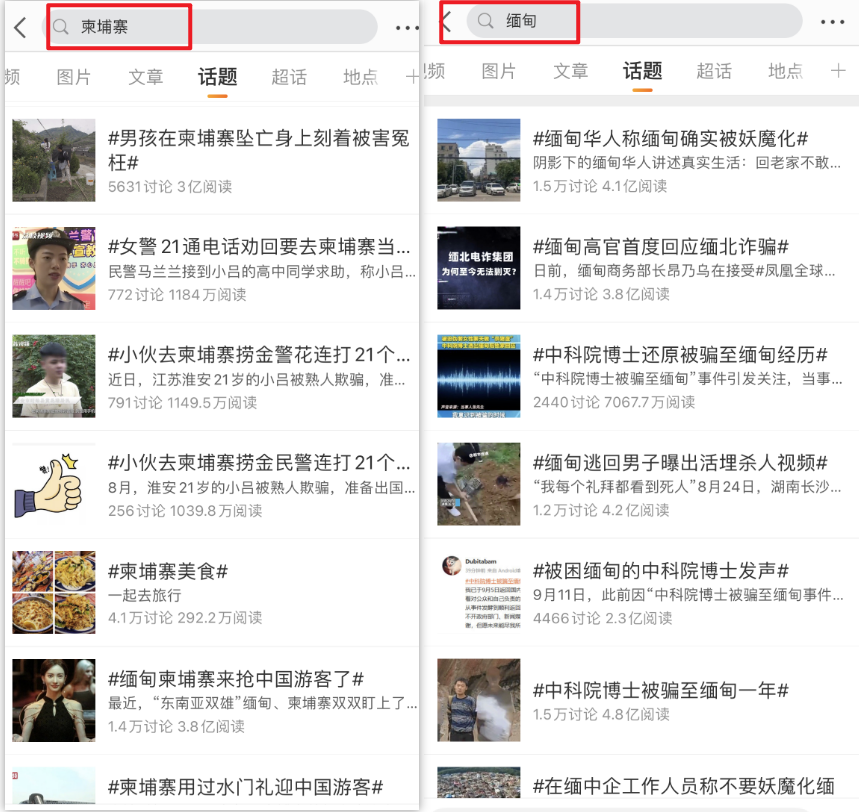Image resolution: width=859 pixels, height=812 pixels.
Task: Click magnifier icon in 柬埔寨 search box
Action: 61,26
